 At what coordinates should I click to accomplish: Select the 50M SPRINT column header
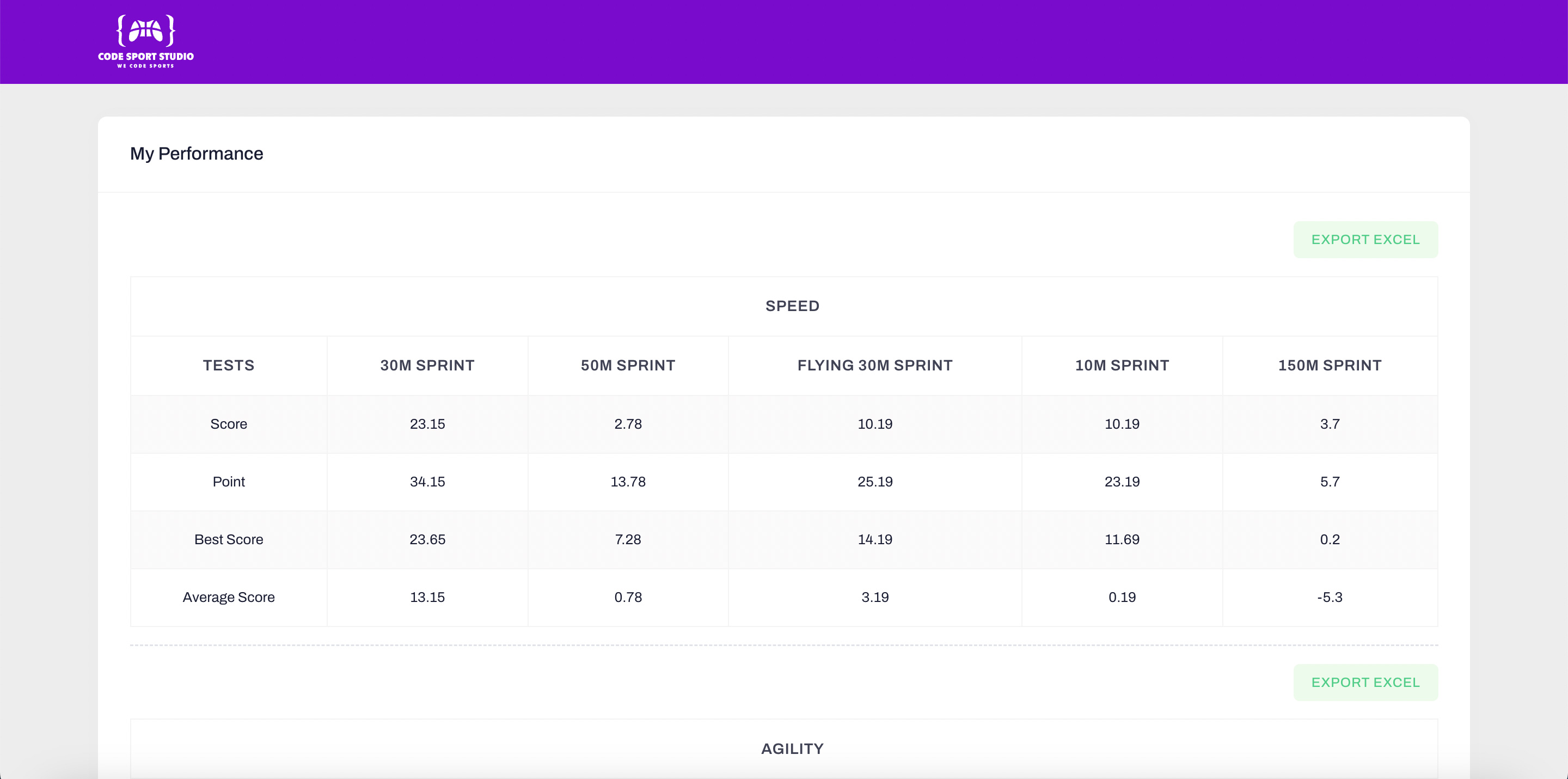(628, 366)
